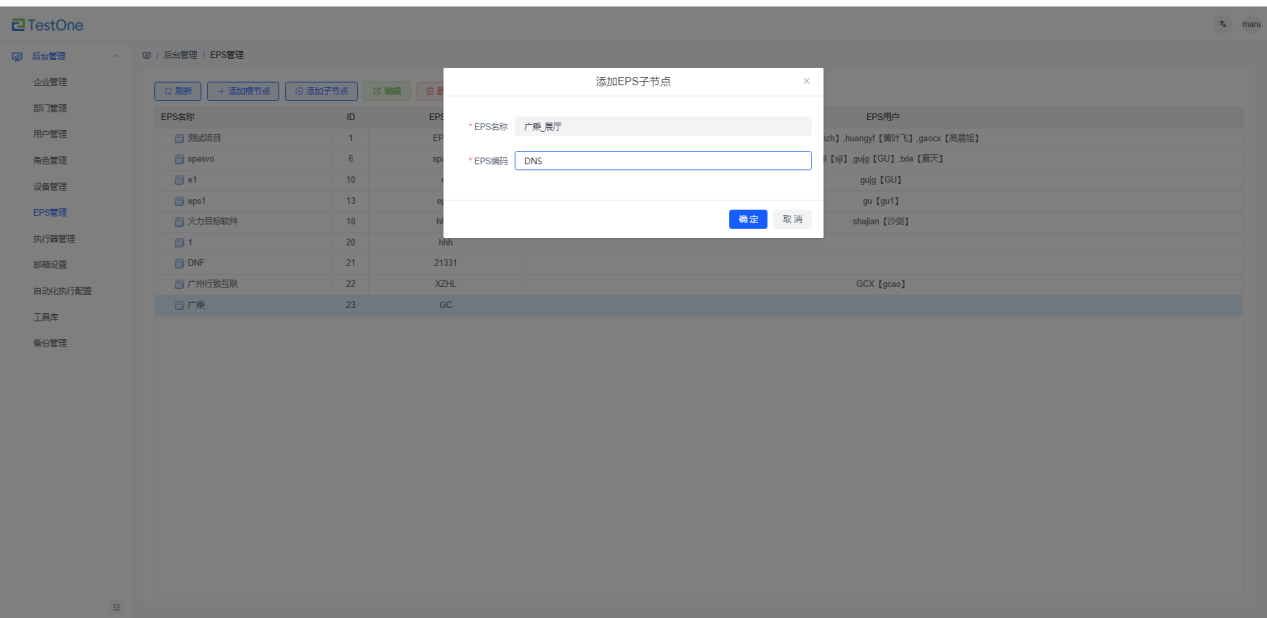Click the 确定 confirm button
This screenshot has height=618, width=1267.
747,219
